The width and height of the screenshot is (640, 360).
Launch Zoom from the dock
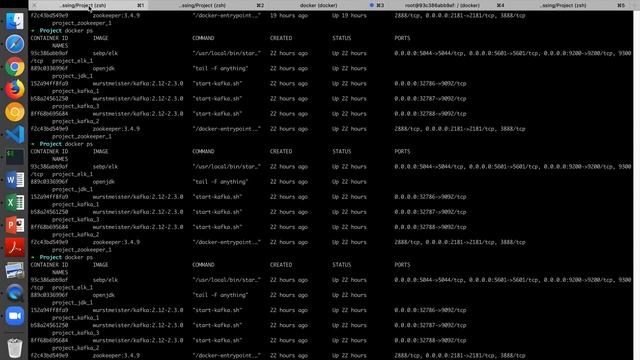[15, 316]
